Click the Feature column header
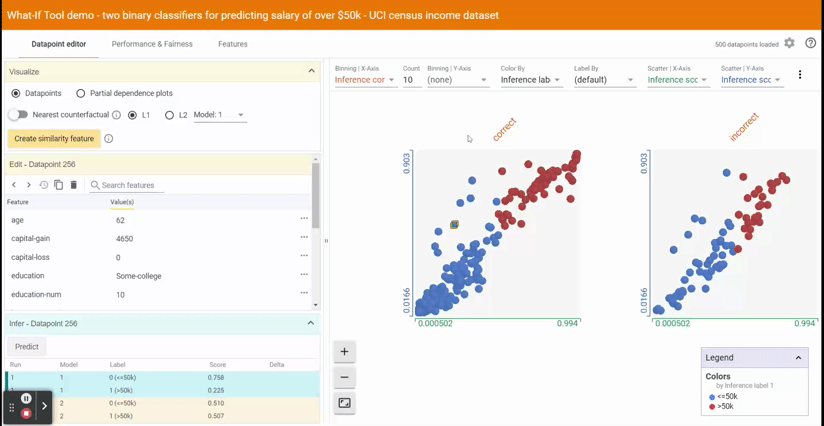The image size is (824, 426). 18,202
